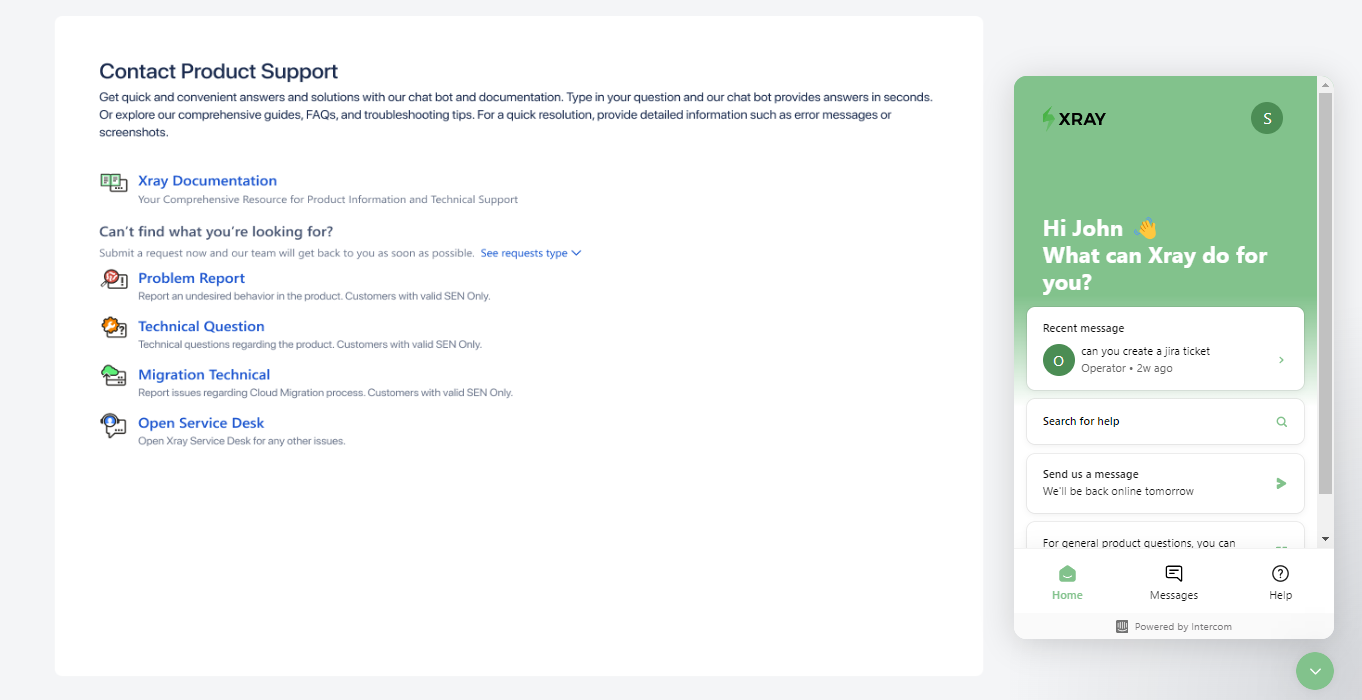The height and width of the screenshot is (700, 1362).
Task: Click the send arrow beside Send us a message
Action: point(1281,483)
